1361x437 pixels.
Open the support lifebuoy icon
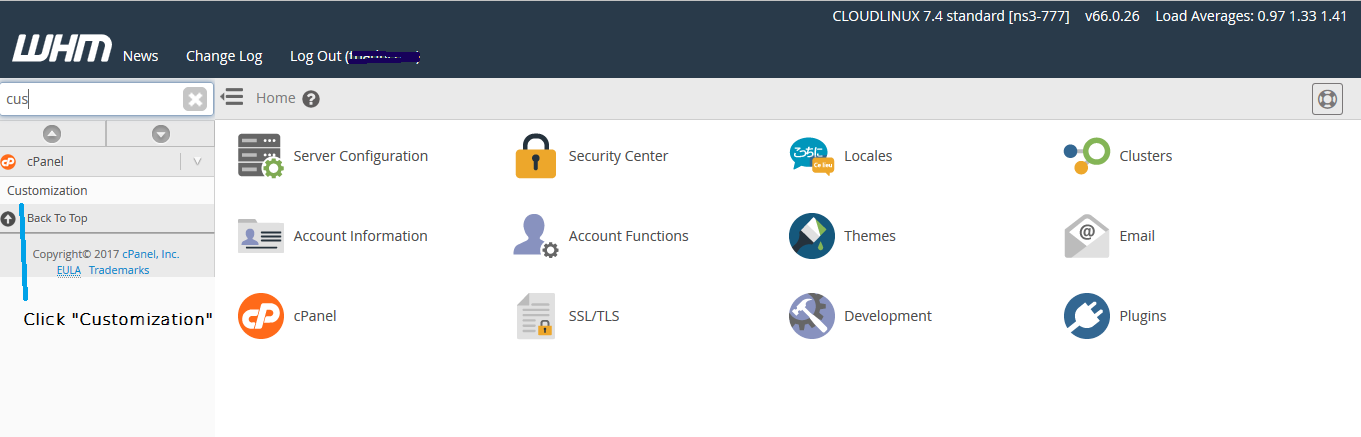[1327, 99]
